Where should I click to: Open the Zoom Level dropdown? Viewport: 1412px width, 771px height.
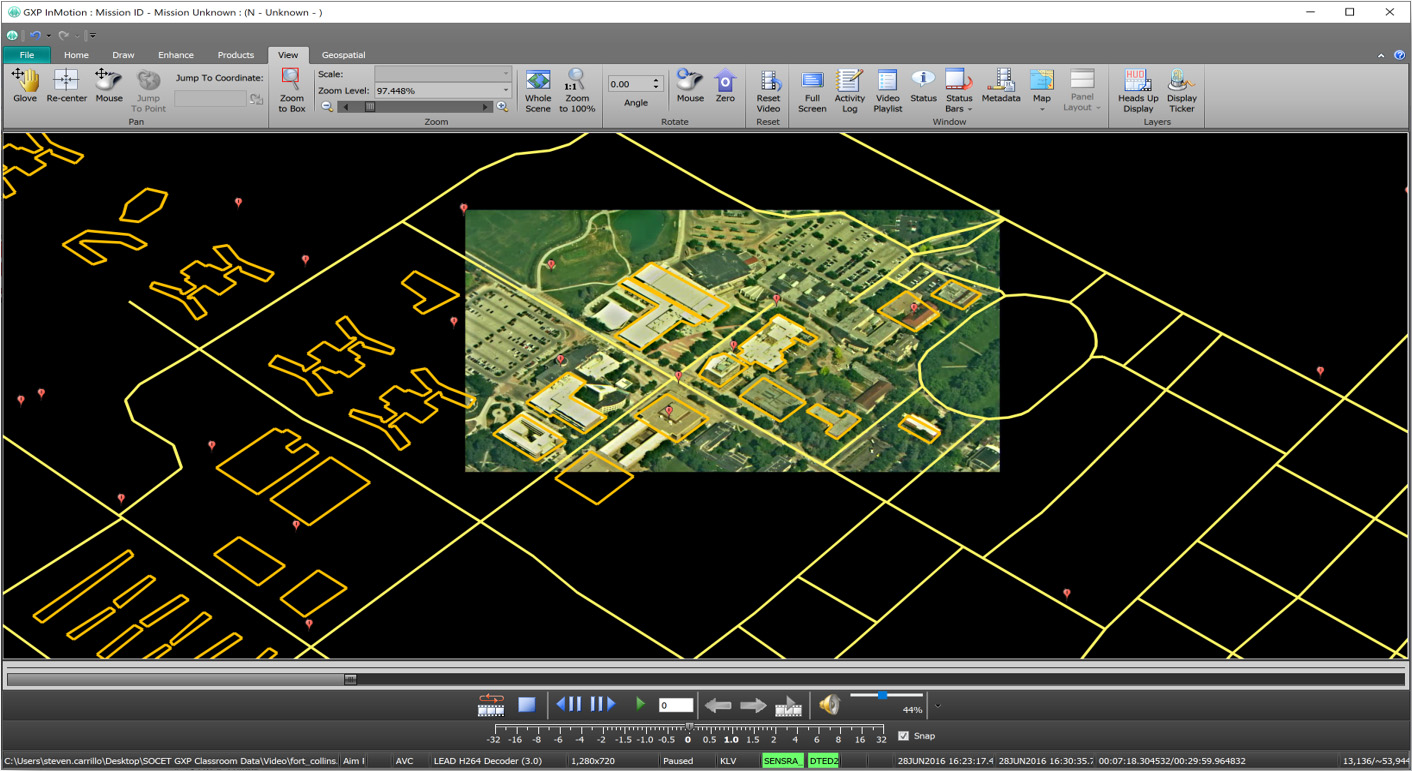pyautogui.click(x=505, y=91)
